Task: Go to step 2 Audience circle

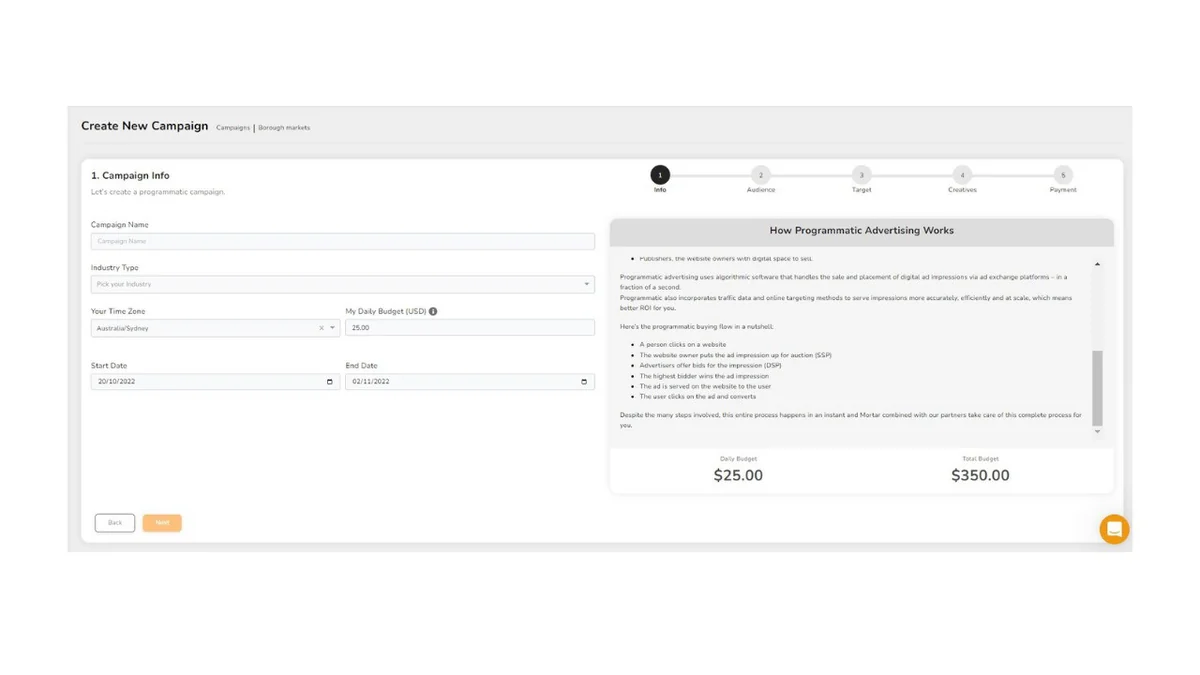Action: tap(760, 175)
